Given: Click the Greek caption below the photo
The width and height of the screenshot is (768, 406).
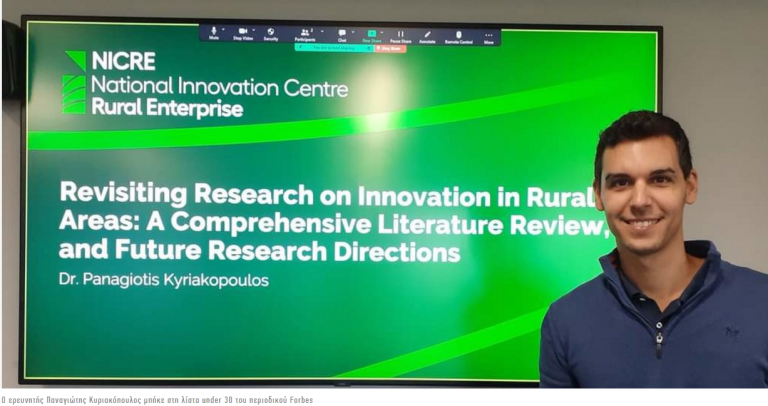Looking at the screenshot, I should [x=157, y=400].
